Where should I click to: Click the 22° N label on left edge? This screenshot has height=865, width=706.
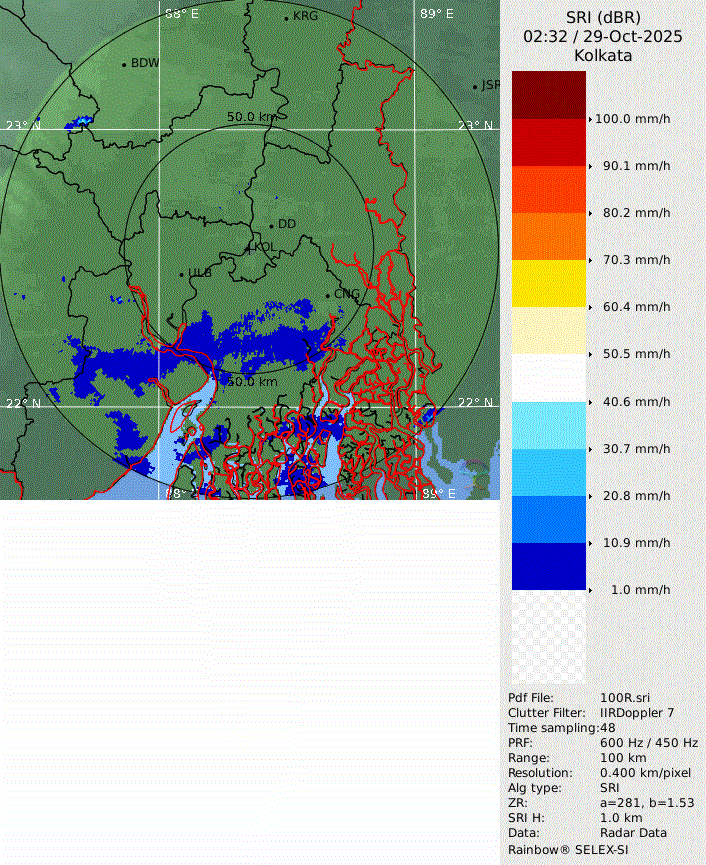[23, 403]
